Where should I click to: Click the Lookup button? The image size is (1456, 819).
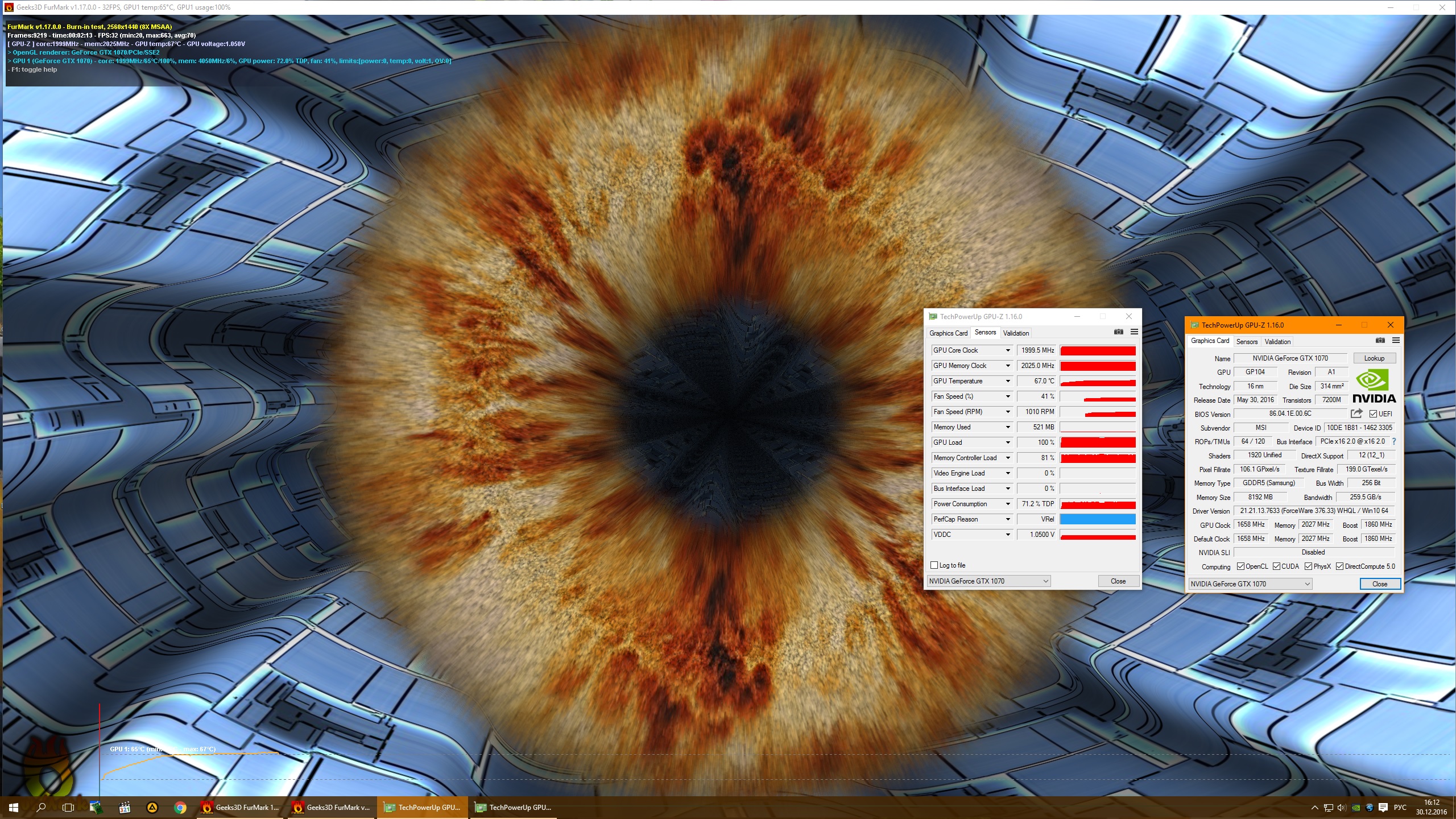(1374, 358)
